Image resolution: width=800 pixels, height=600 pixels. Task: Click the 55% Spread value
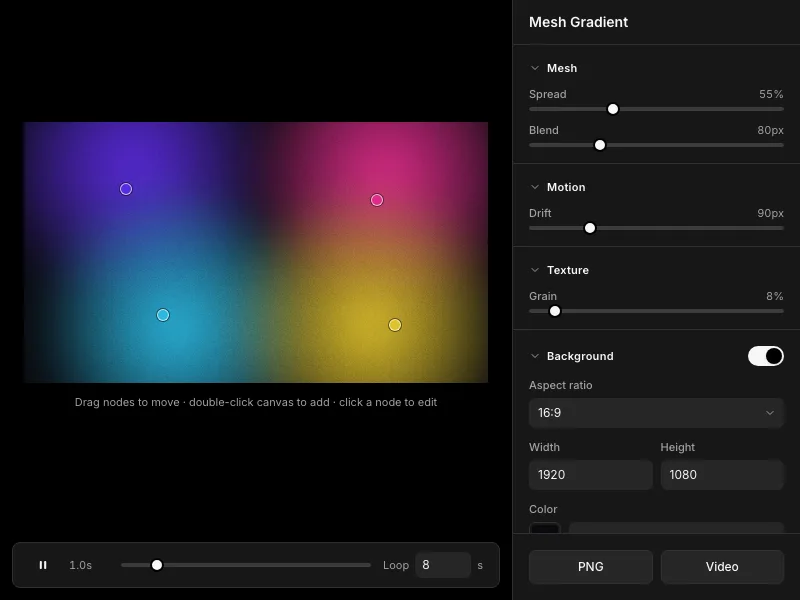coord(771,94)
